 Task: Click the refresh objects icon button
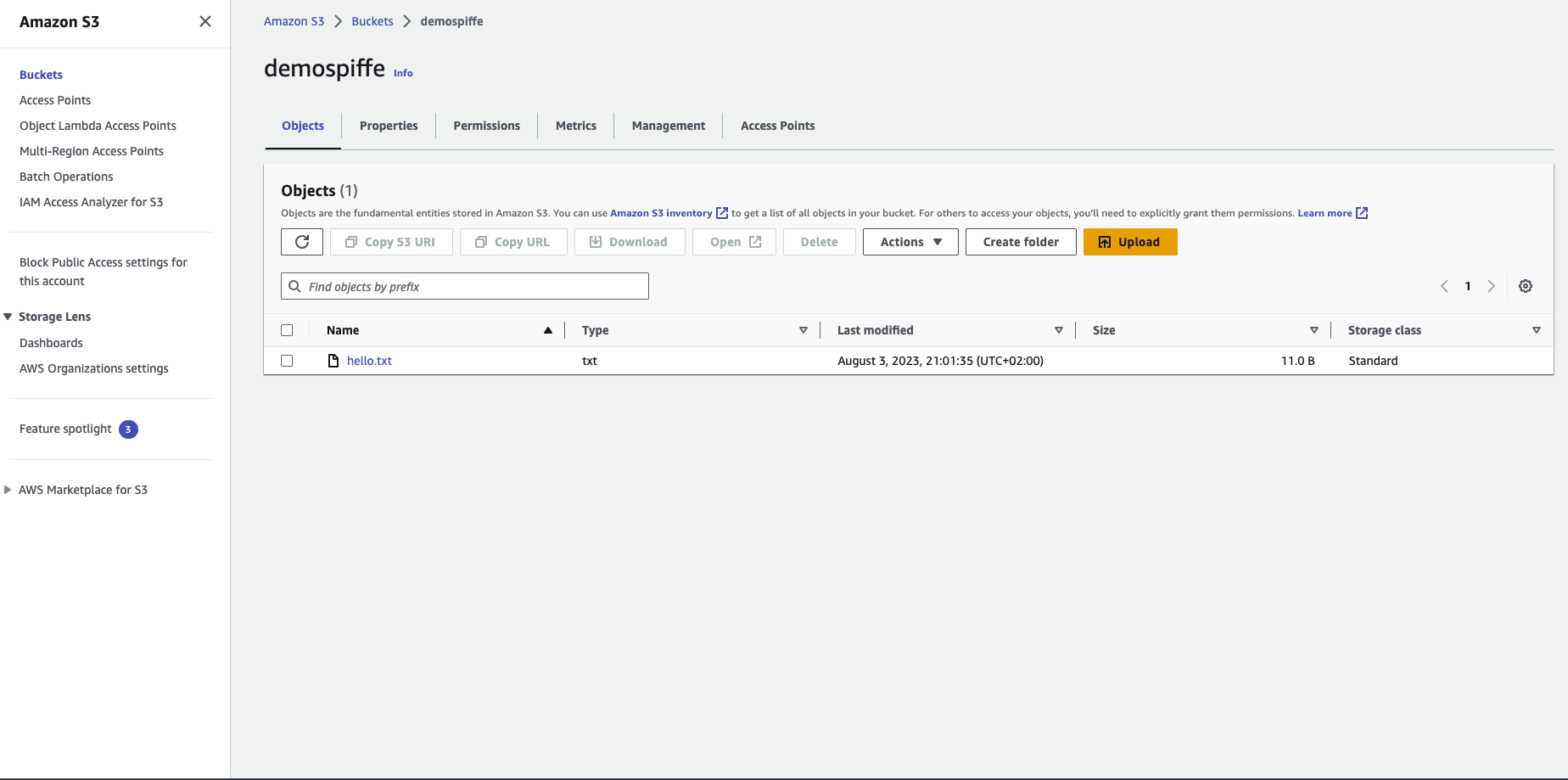[x=302, y=242]
